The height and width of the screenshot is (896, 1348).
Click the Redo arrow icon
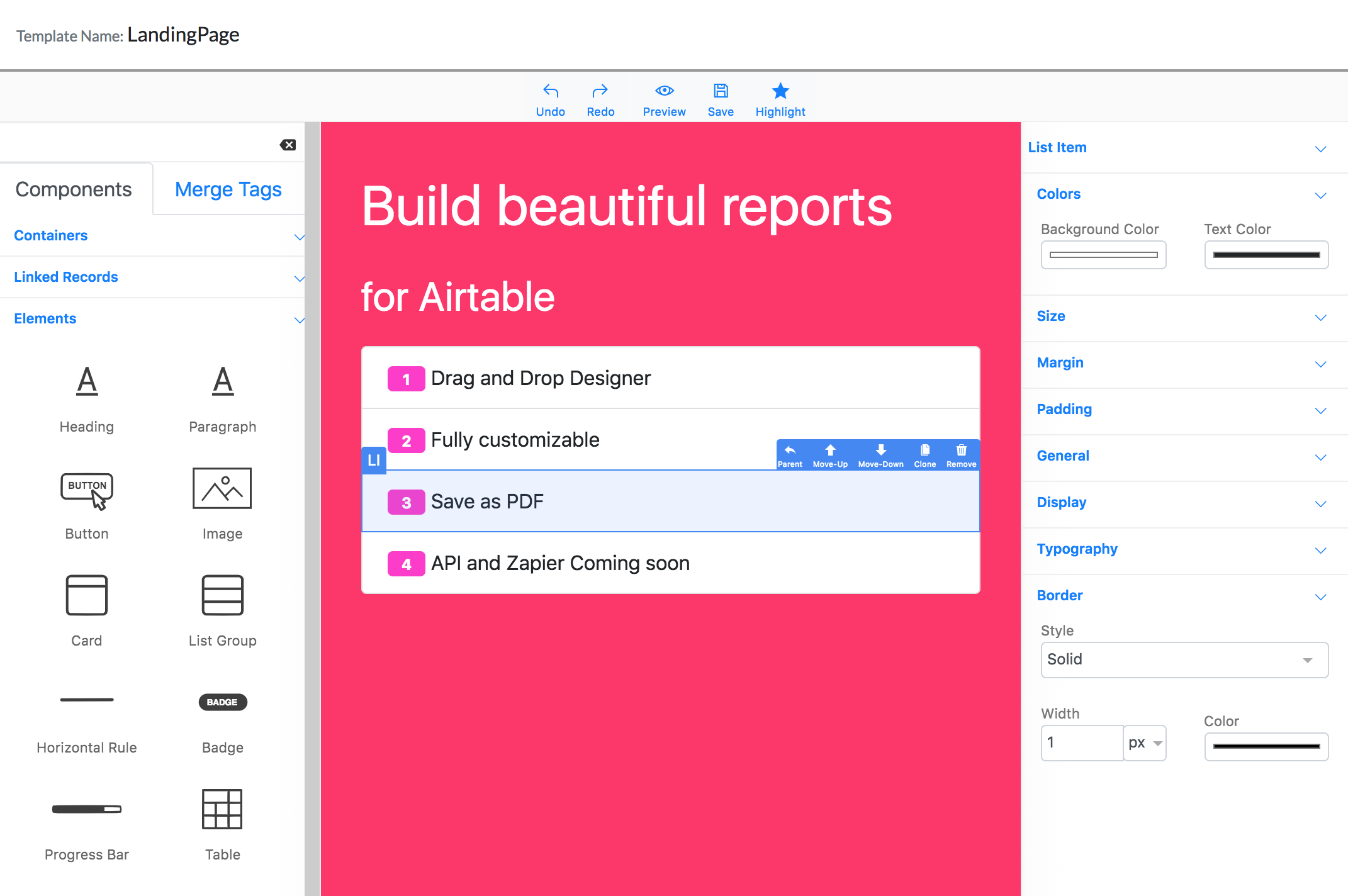pos(600,91)
